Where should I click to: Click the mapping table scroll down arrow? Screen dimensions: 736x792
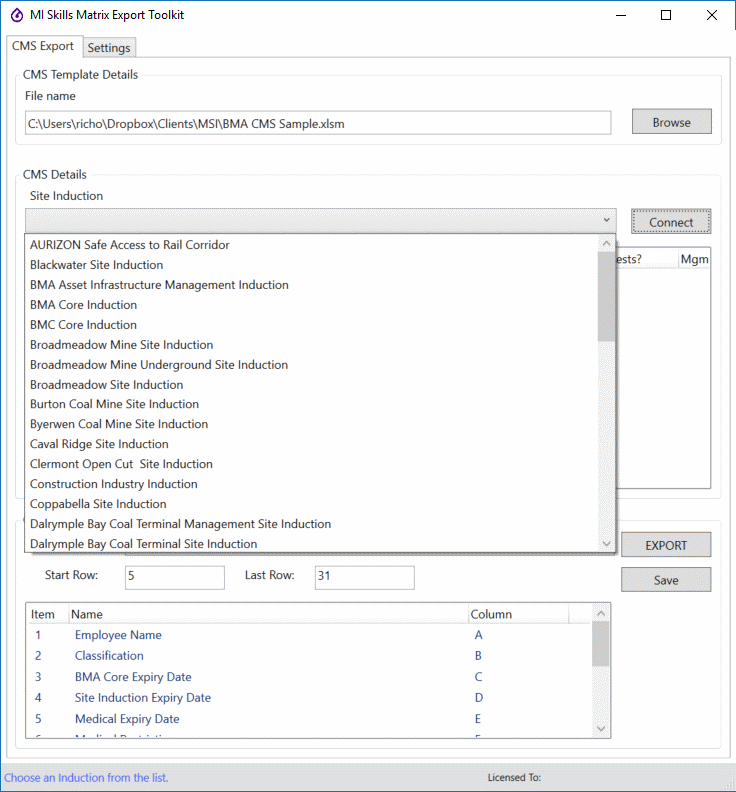[x=601, y=728]
